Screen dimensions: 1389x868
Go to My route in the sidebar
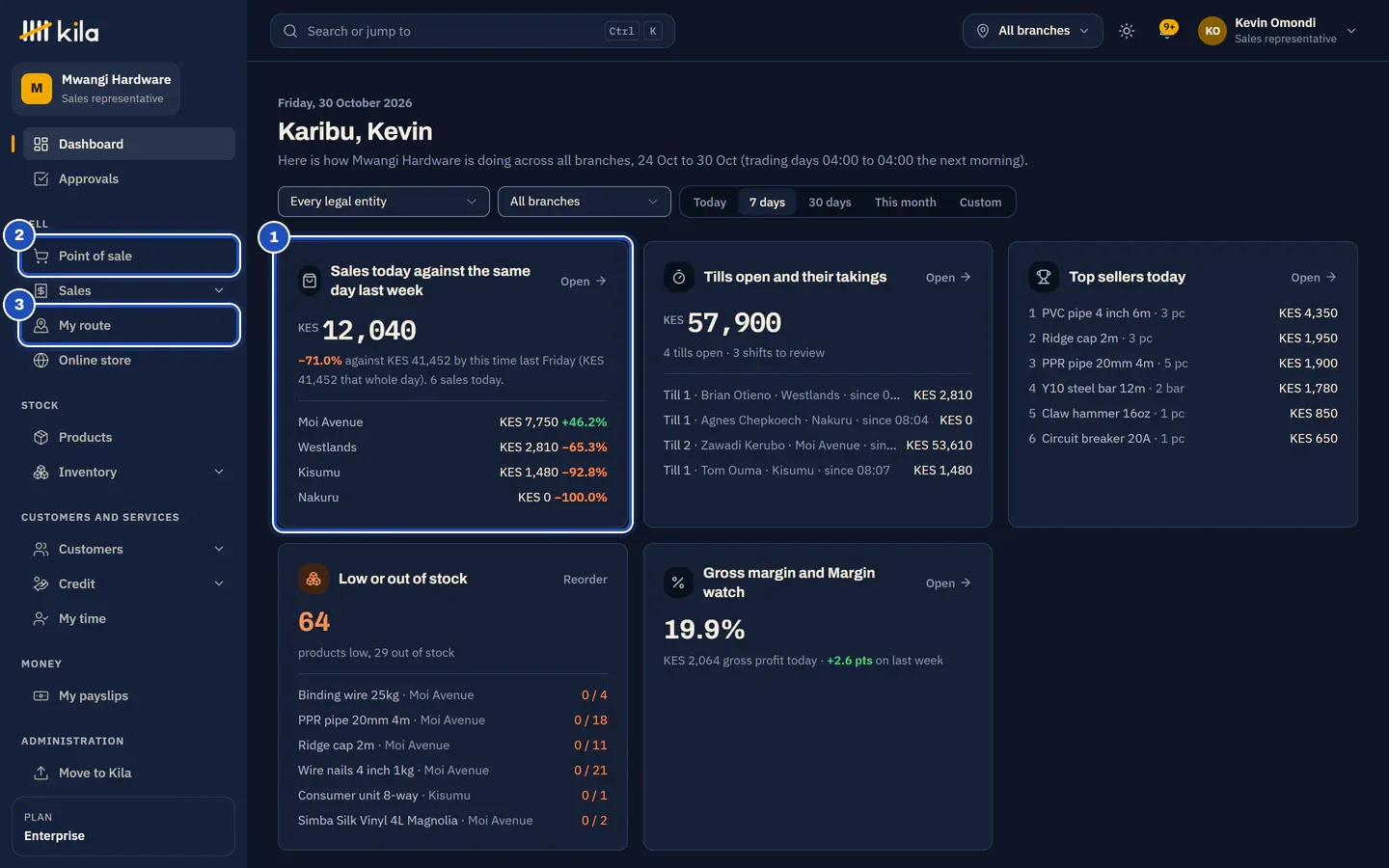pyautogui.click(x=129, y=325)
